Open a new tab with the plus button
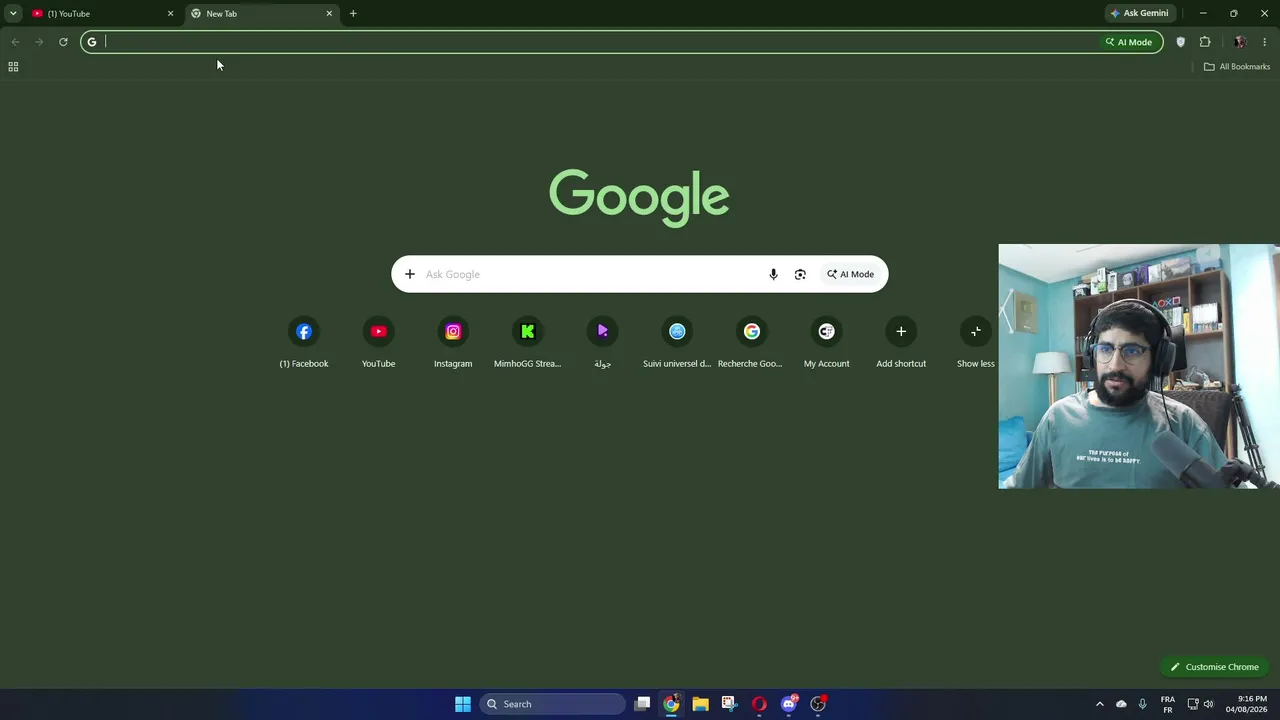This screenshot has width=1280, height=720. tap(353, 13)
